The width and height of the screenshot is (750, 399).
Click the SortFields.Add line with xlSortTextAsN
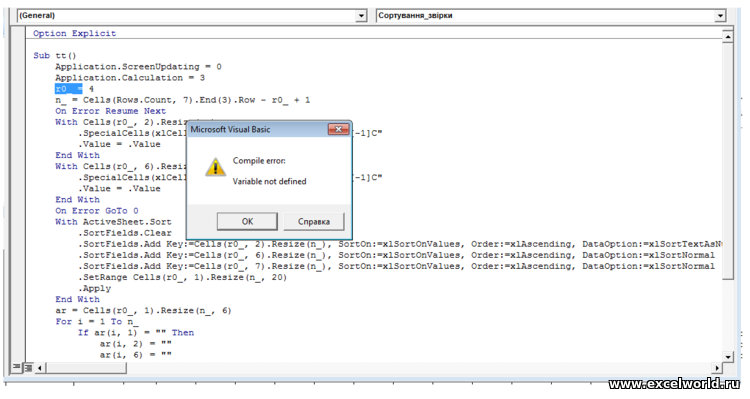pyautogui.click(x=400, y=244)
